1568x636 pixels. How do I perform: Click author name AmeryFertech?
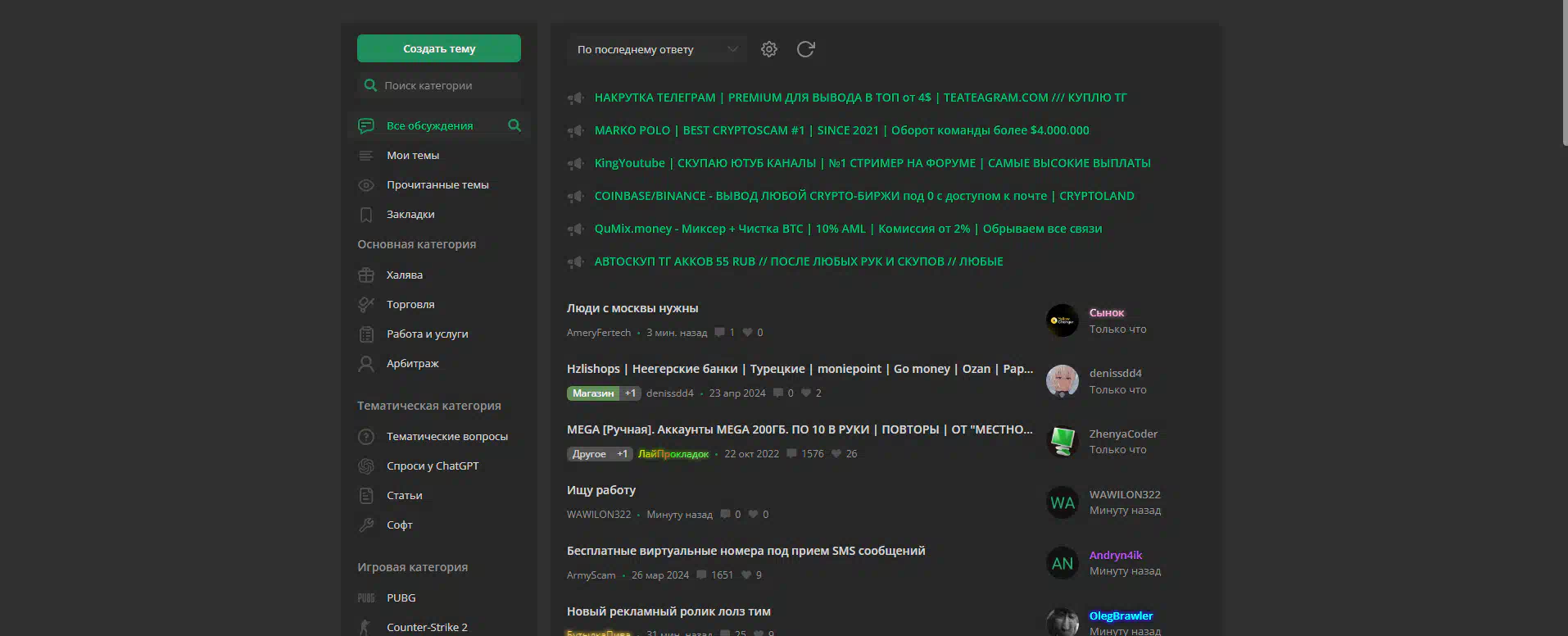[599, 332]
